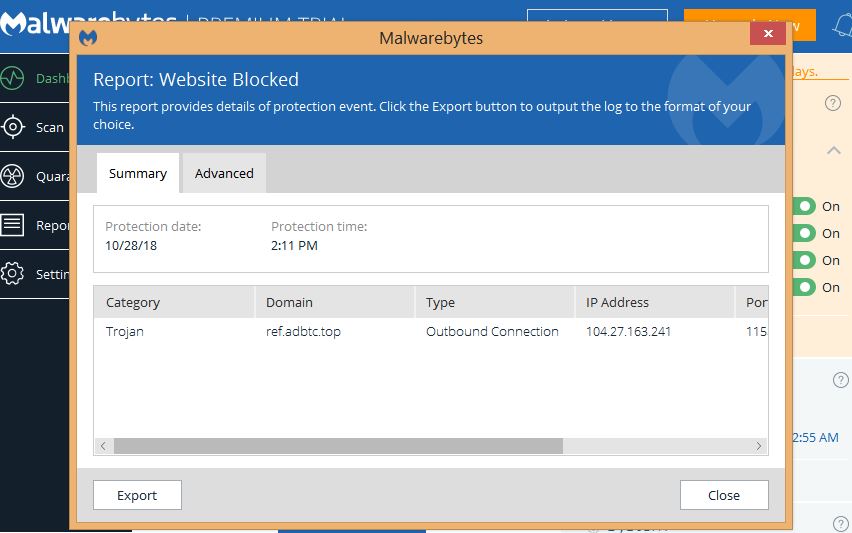Click the scrollbar left arrow

click(x=103, y=447)
